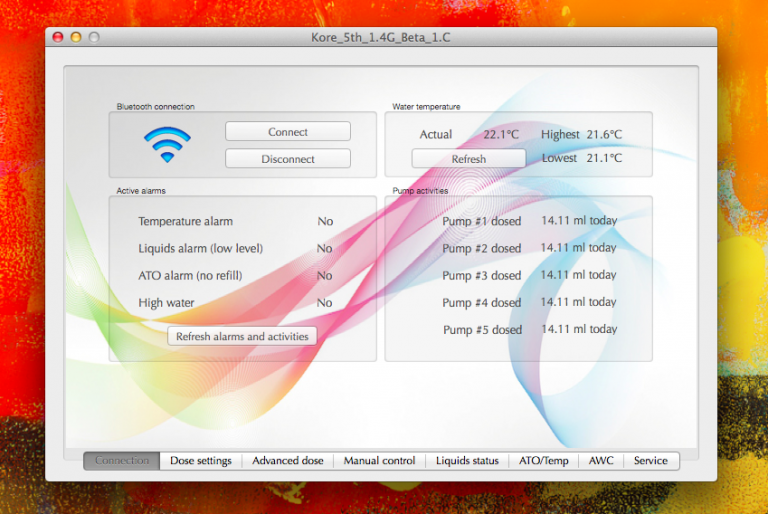Click the Actual temperature value 22.1°C
This screenshot has width=768, height=514.
(x=501, y=134)
